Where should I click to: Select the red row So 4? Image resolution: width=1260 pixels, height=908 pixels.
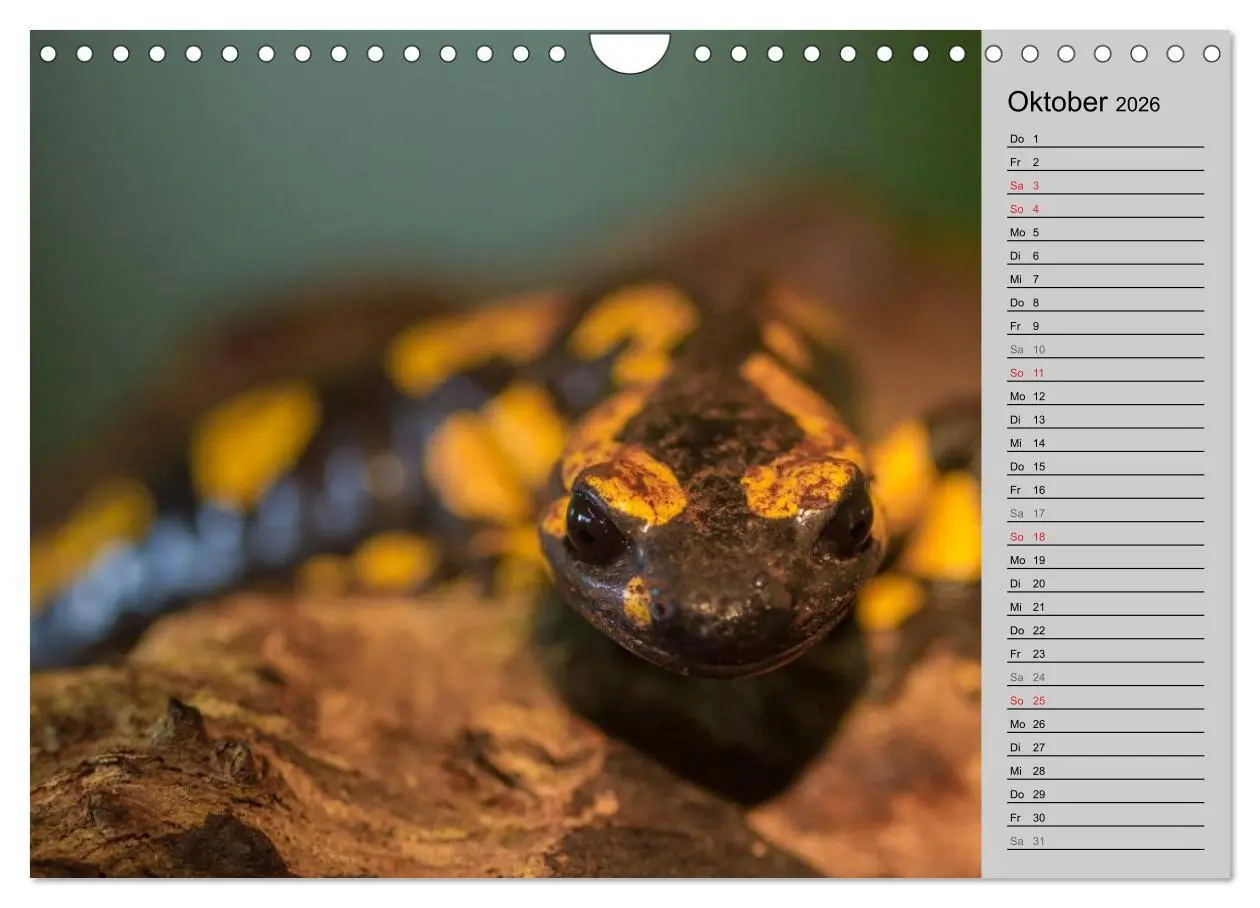click(1105, 209)
